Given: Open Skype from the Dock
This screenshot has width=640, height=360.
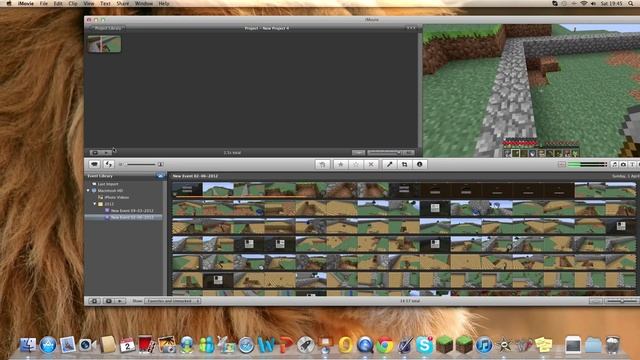Looking at the screenshot, I should click(424, 345).
